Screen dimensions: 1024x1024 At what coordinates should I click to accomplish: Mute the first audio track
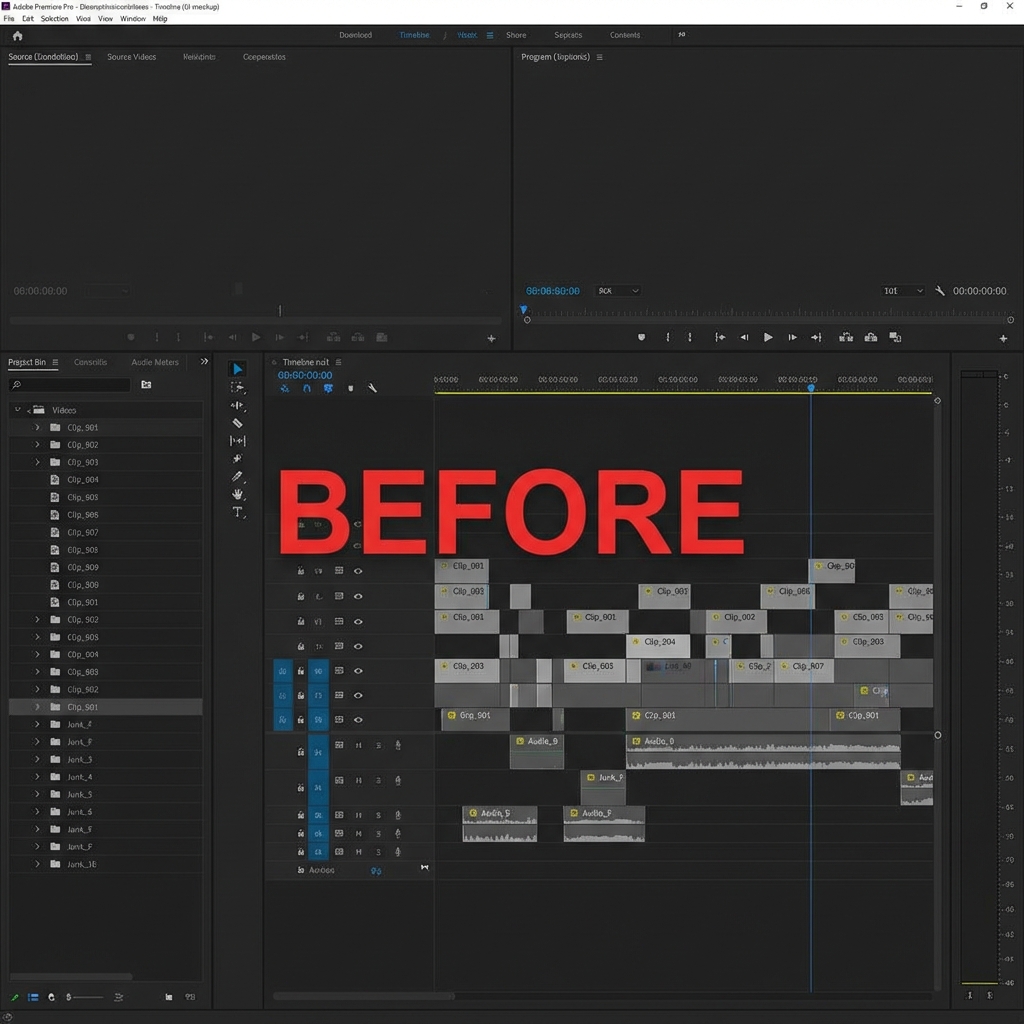point(357,745)
